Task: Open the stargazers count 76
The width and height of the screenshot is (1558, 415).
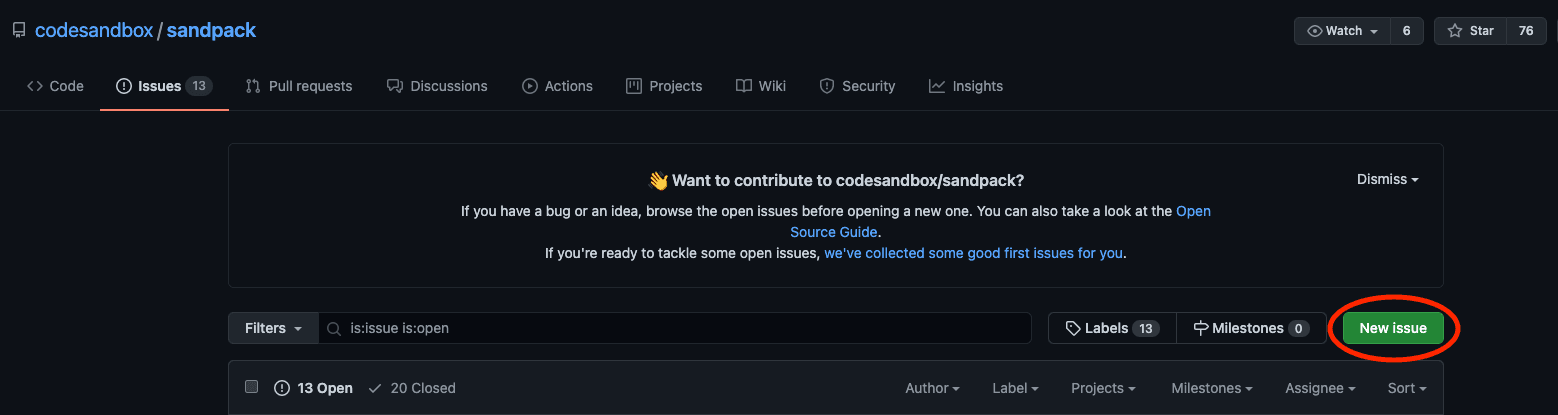Action: (1526, 31)
